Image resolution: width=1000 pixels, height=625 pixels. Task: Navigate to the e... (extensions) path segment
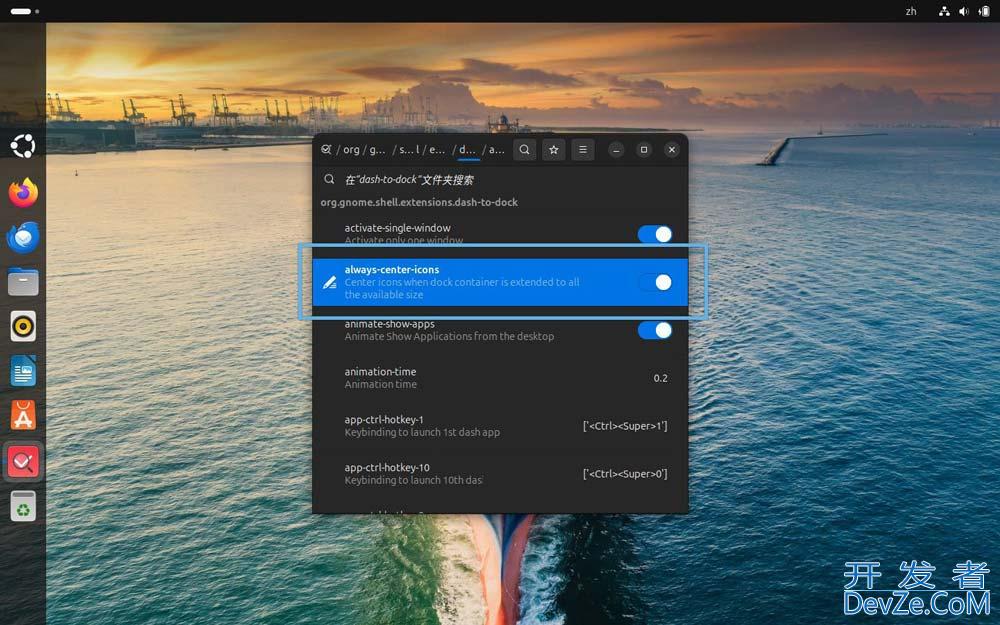point(437,149)
